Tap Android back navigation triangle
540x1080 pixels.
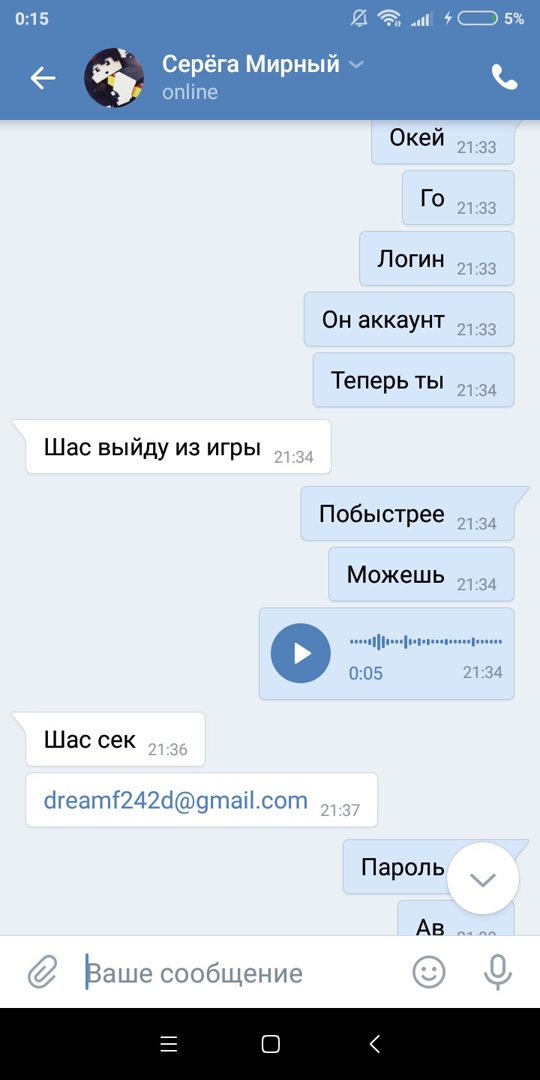click(374, 1044)
